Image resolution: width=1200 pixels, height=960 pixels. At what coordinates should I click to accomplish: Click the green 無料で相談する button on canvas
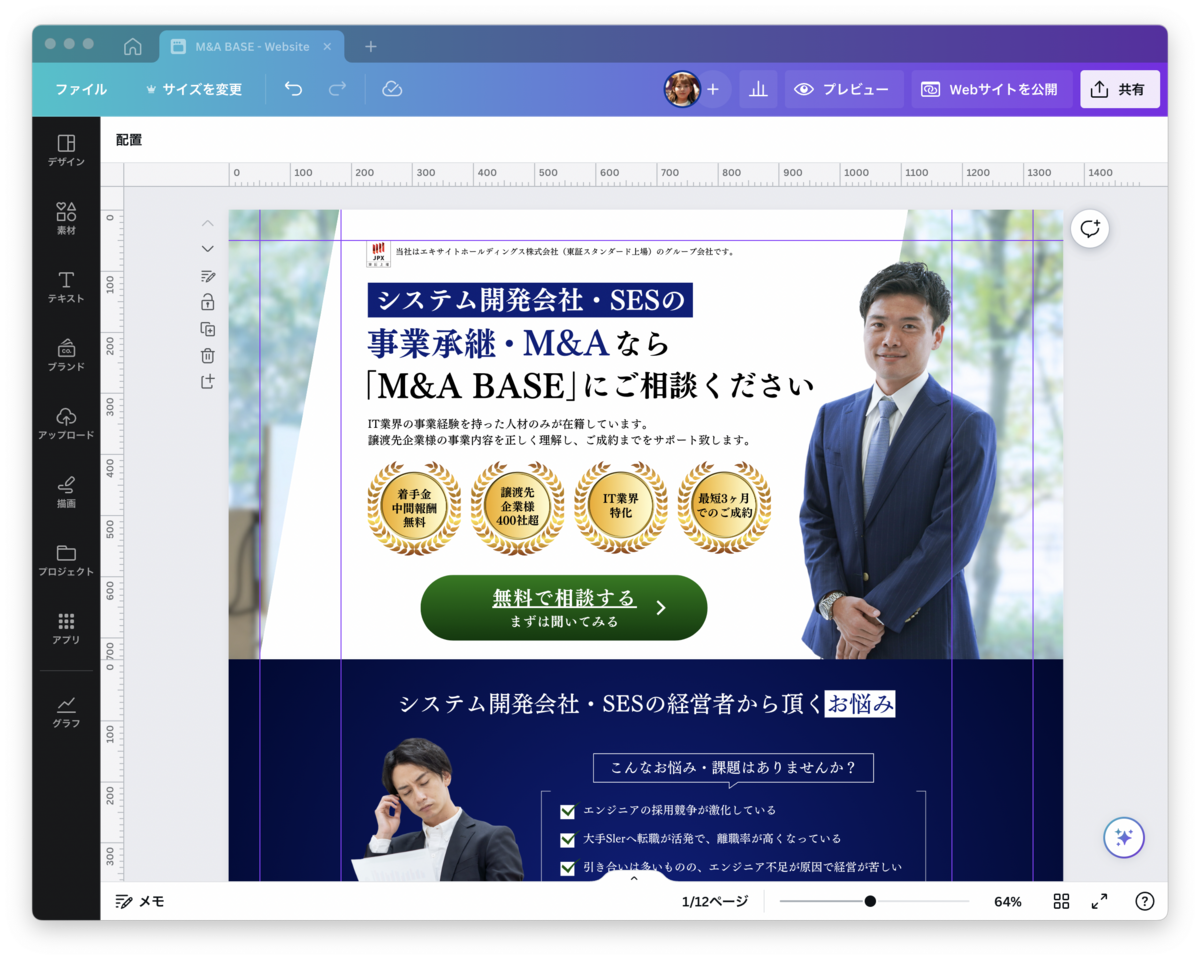click(564, 608)
